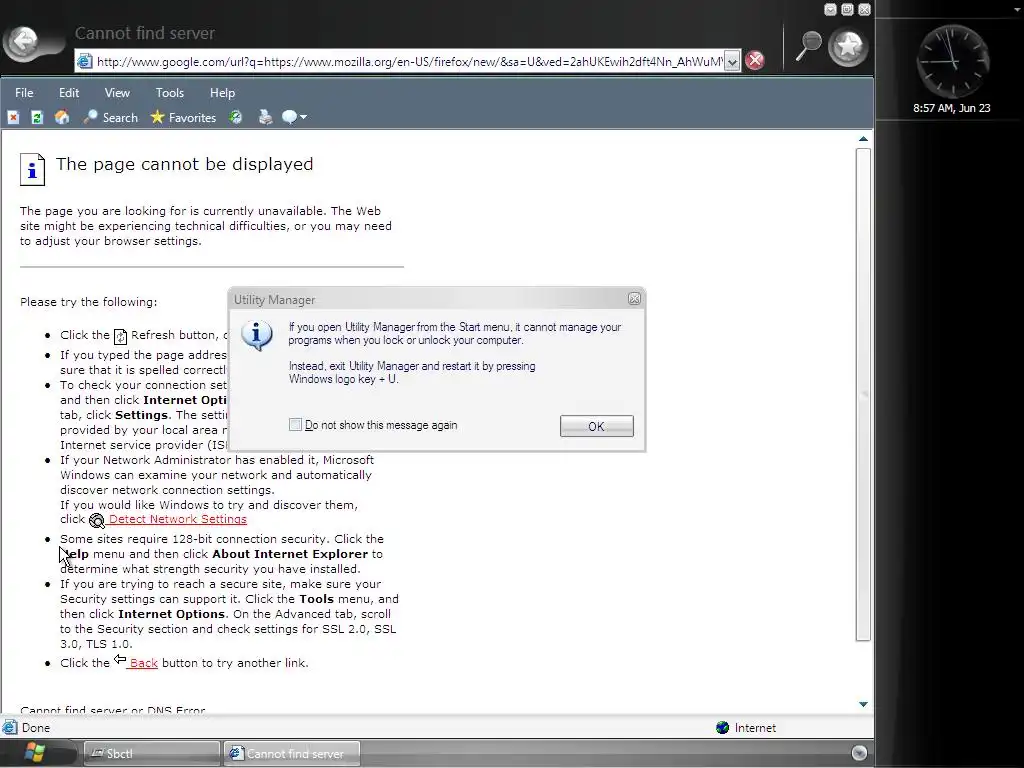Click the 'About Internet Explorer' bold text

pos(290,554)
